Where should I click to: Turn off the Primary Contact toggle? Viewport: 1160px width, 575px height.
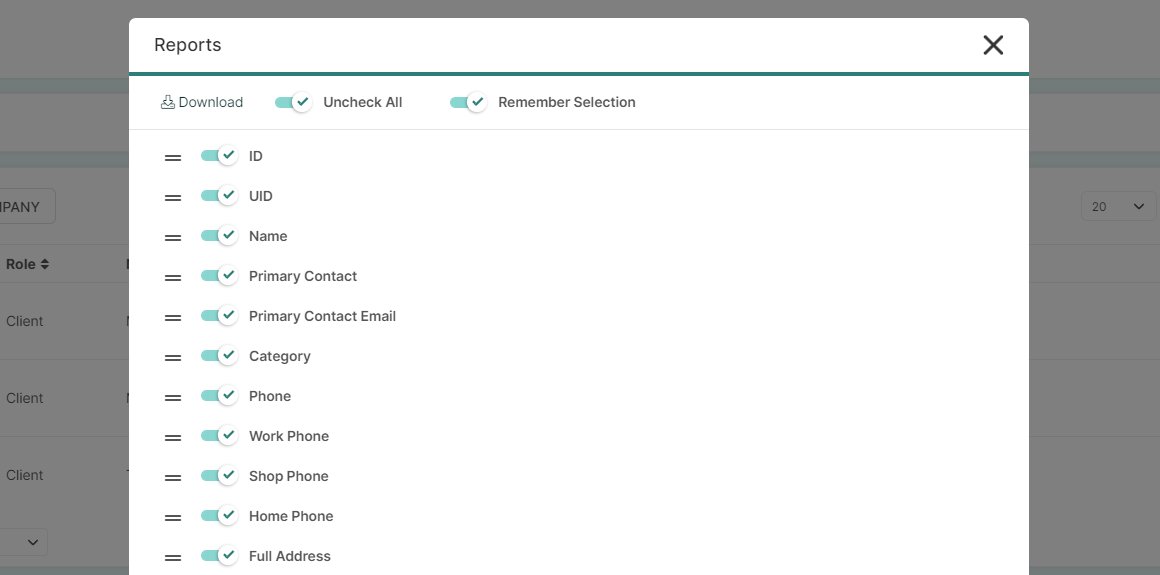220,275
